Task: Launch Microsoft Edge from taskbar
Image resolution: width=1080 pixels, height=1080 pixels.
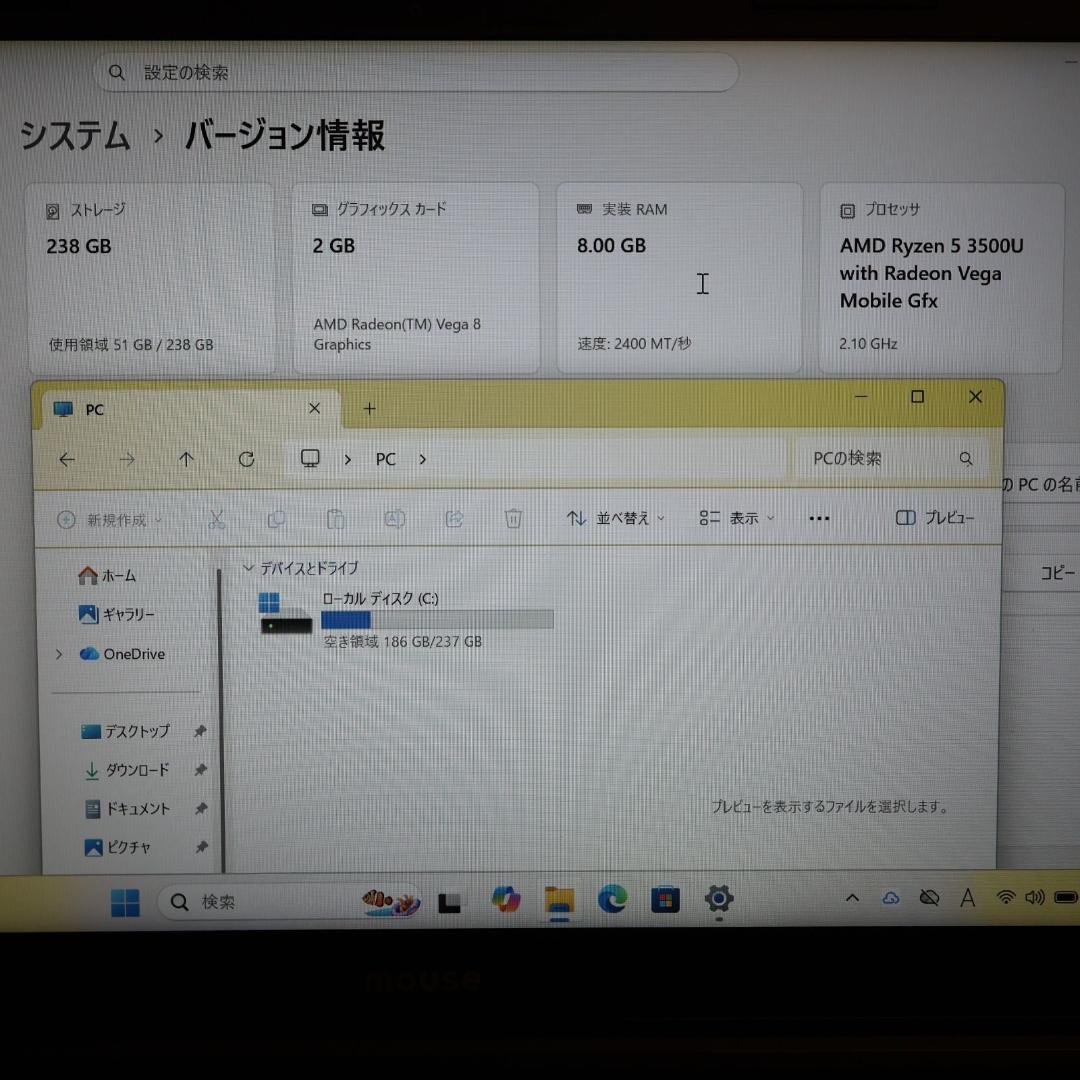Action: pos(612,900)
